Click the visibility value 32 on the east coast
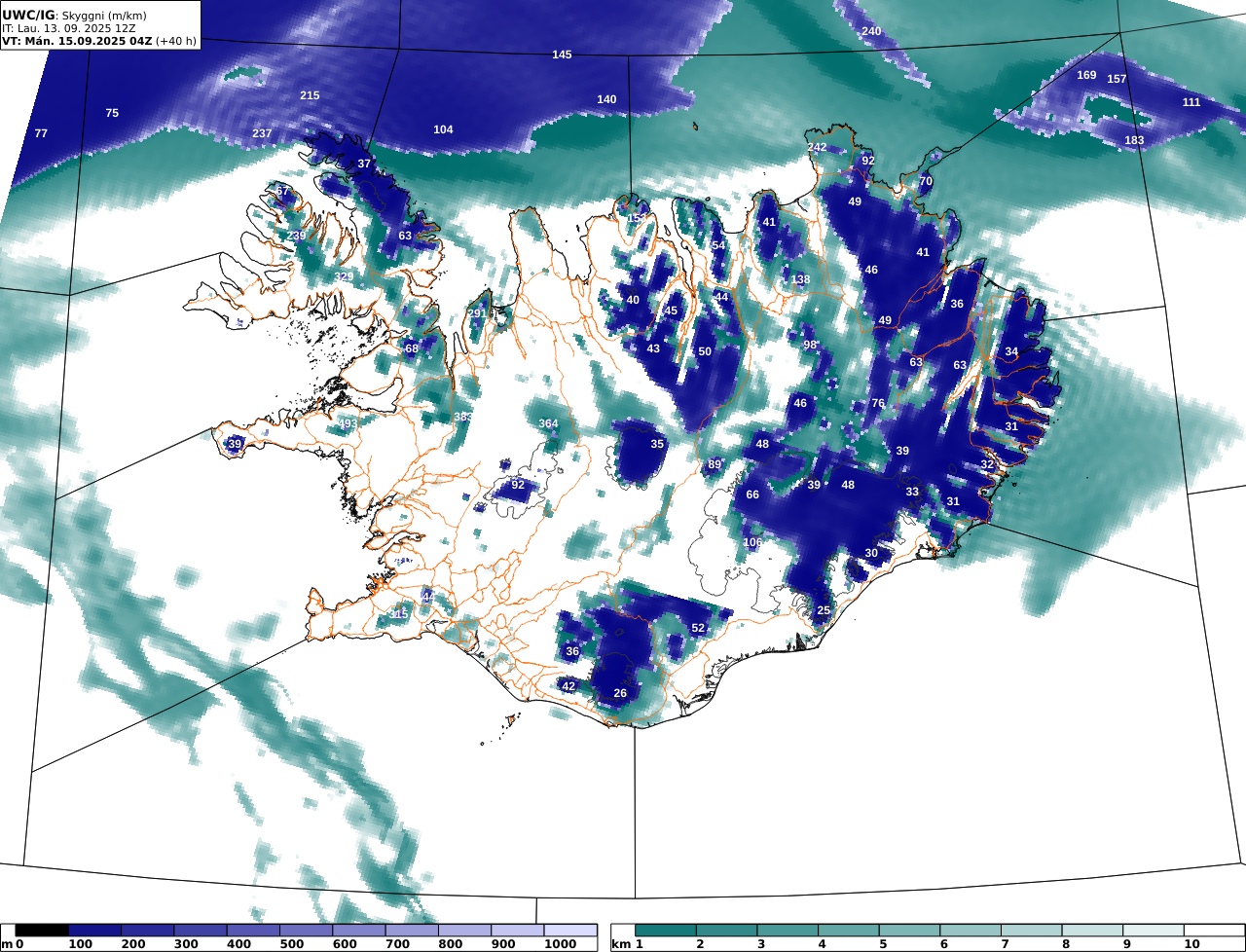This screenshot has width=1246, height=952. click(987, 464)
